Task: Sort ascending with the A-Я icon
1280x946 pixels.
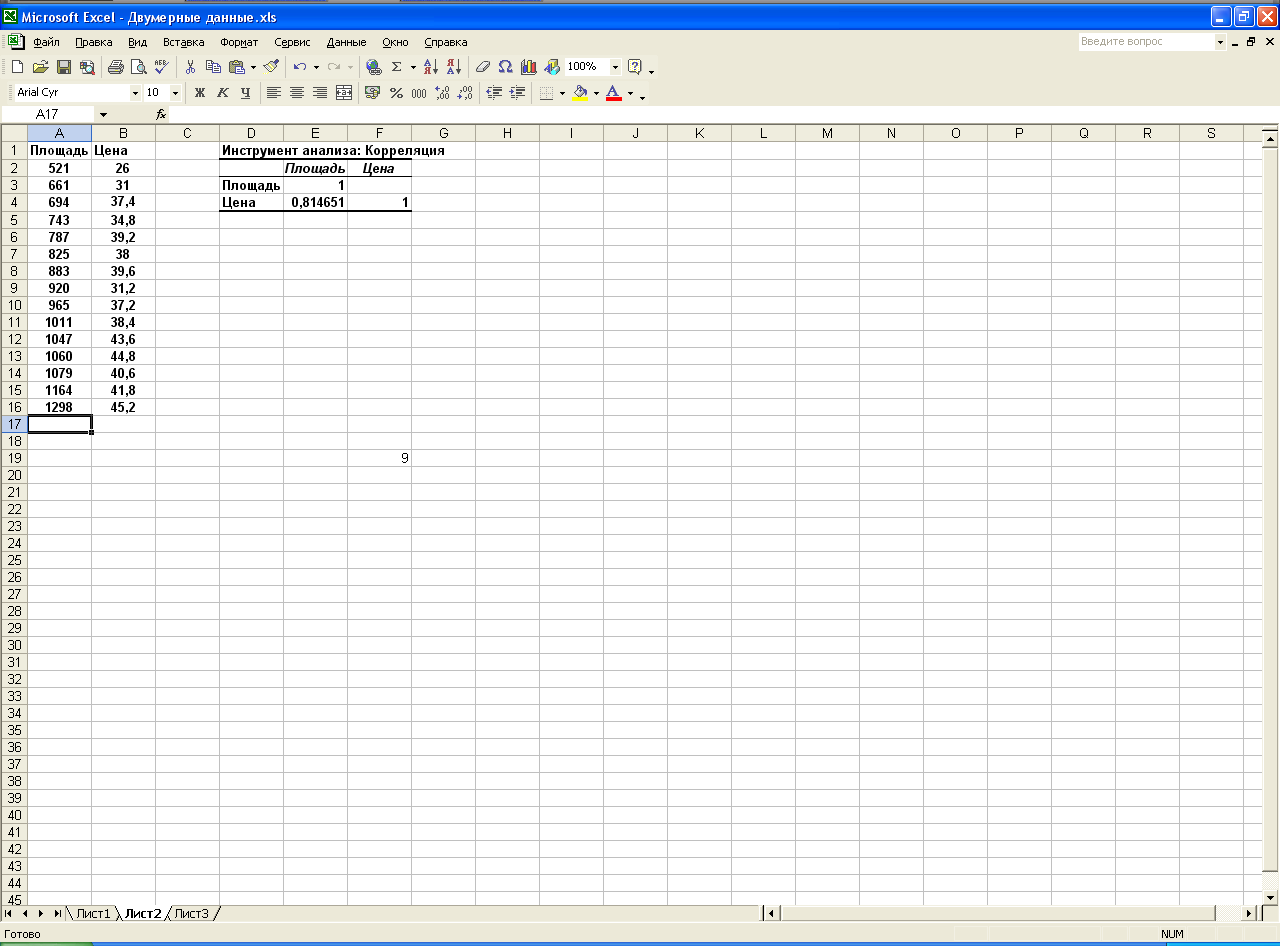Action: [431, 67]
